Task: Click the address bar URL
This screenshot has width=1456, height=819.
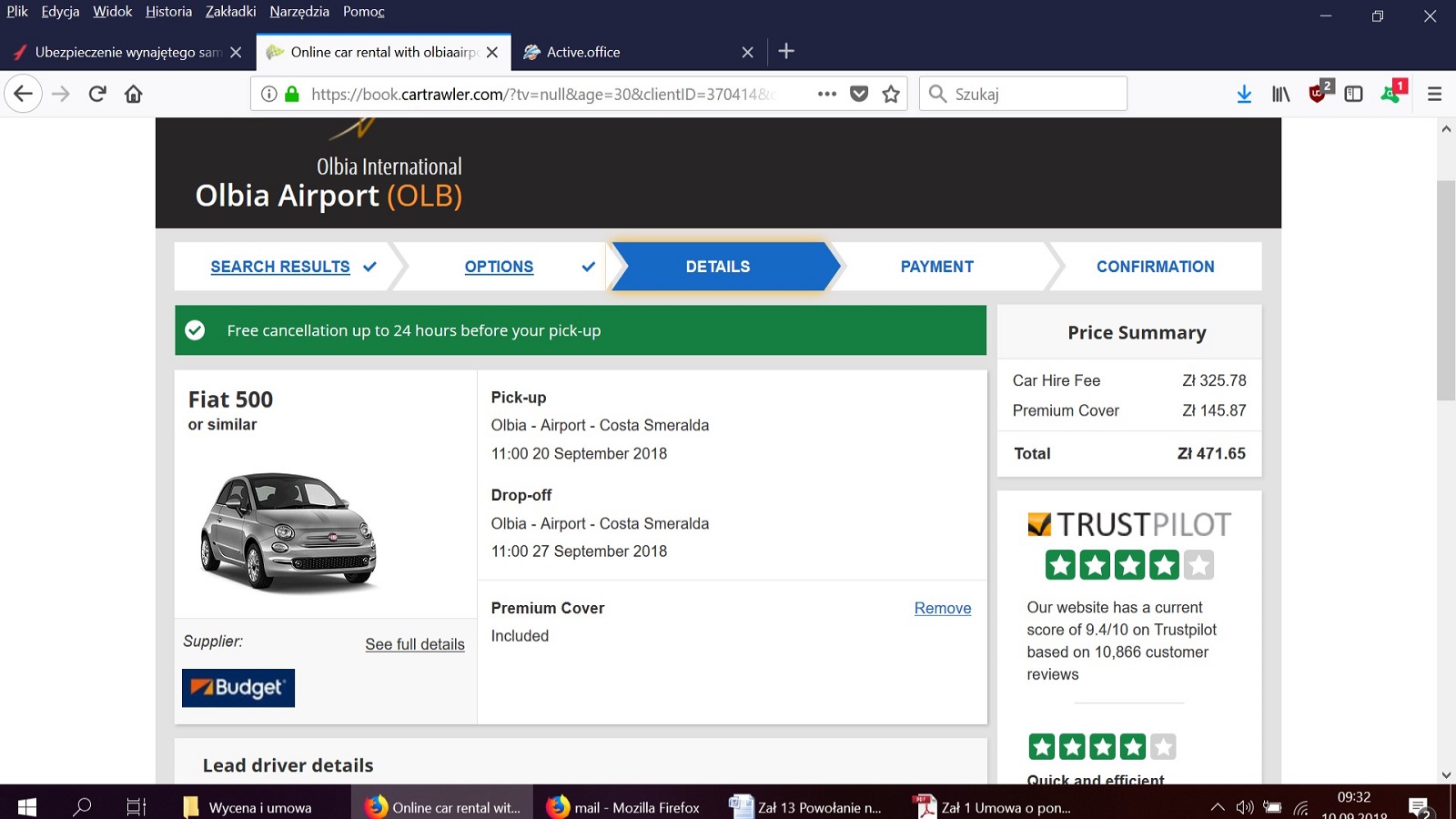Action: click(543, 94)
